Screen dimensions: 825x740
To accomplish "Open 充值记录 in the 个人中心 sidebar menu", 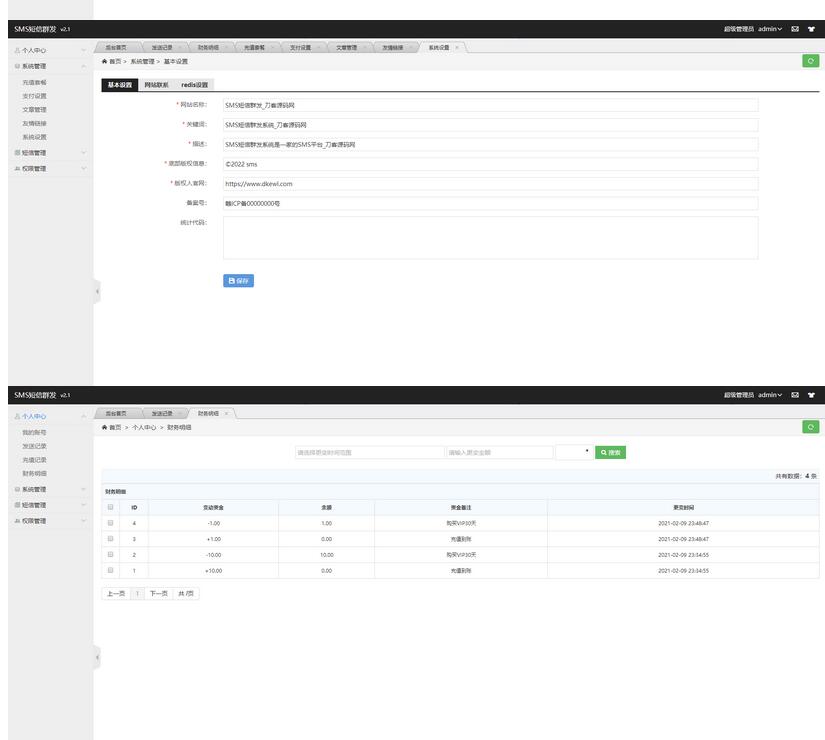I will 35,460.
